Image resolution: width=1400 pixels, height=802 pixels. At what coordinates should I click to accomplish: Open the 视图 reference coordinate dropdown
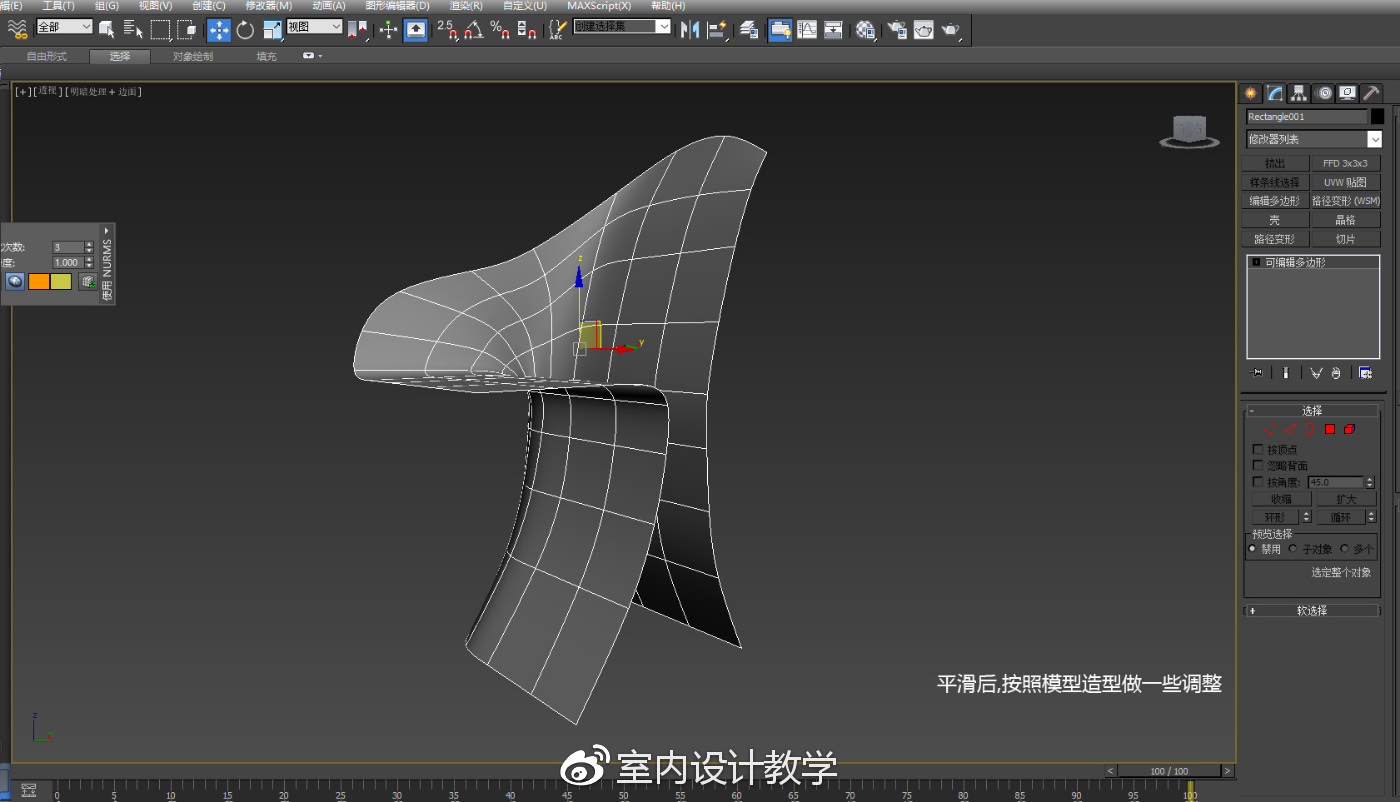click(x=313, y=28)
